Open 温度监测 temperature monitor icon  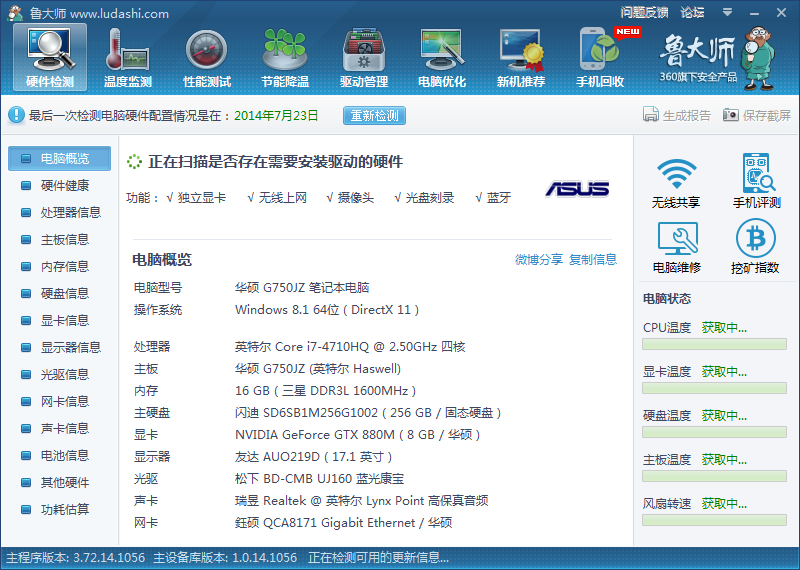[x=128, y=57]
